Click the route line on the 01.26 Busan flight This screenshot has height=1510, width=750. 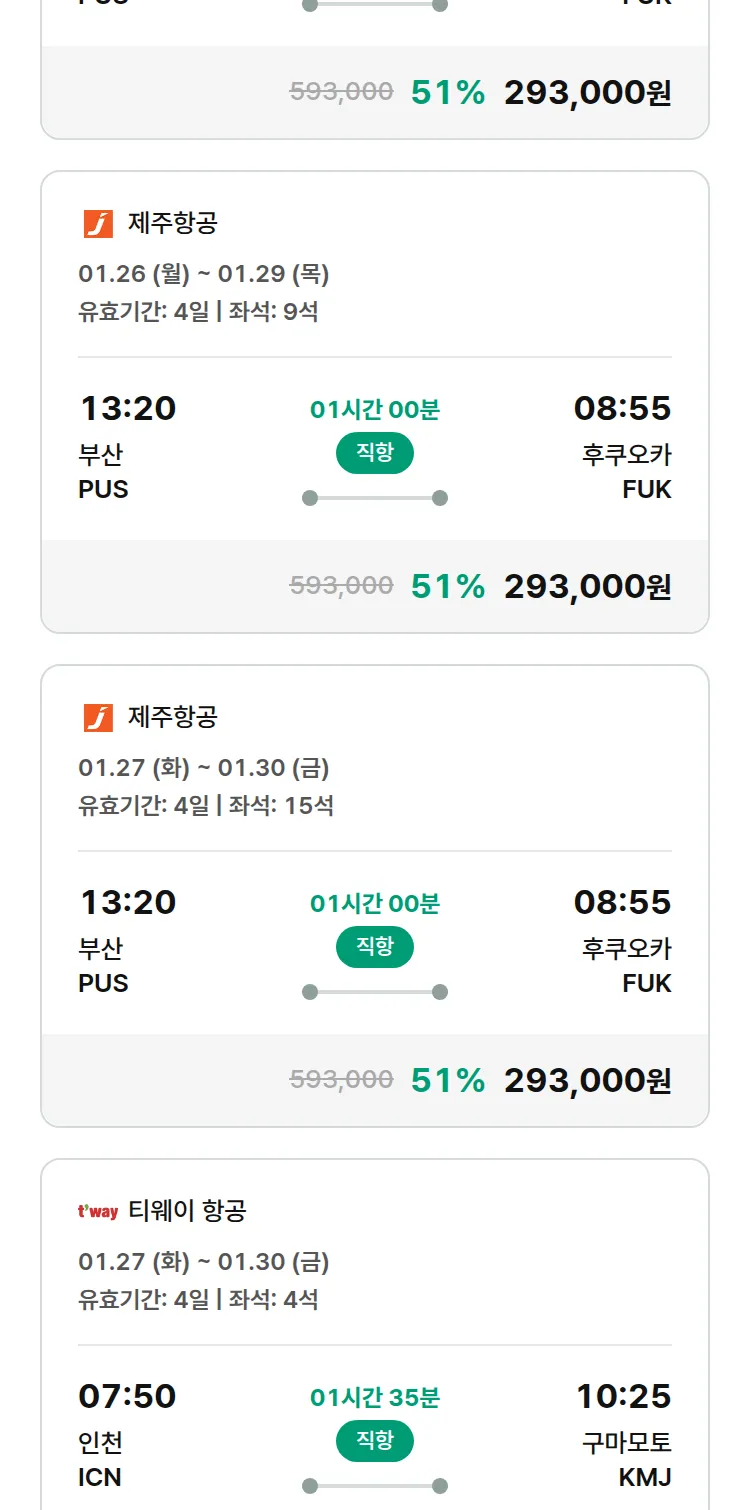[375, 498]
